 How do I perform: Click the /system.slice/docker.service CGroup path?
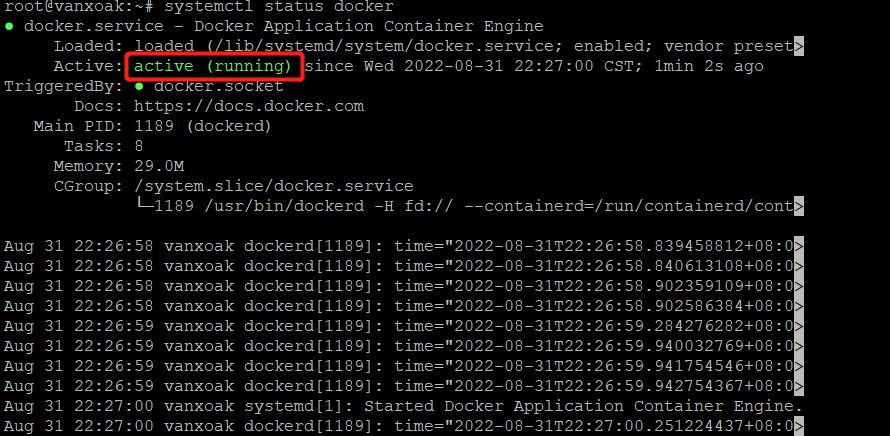(273, 186)
